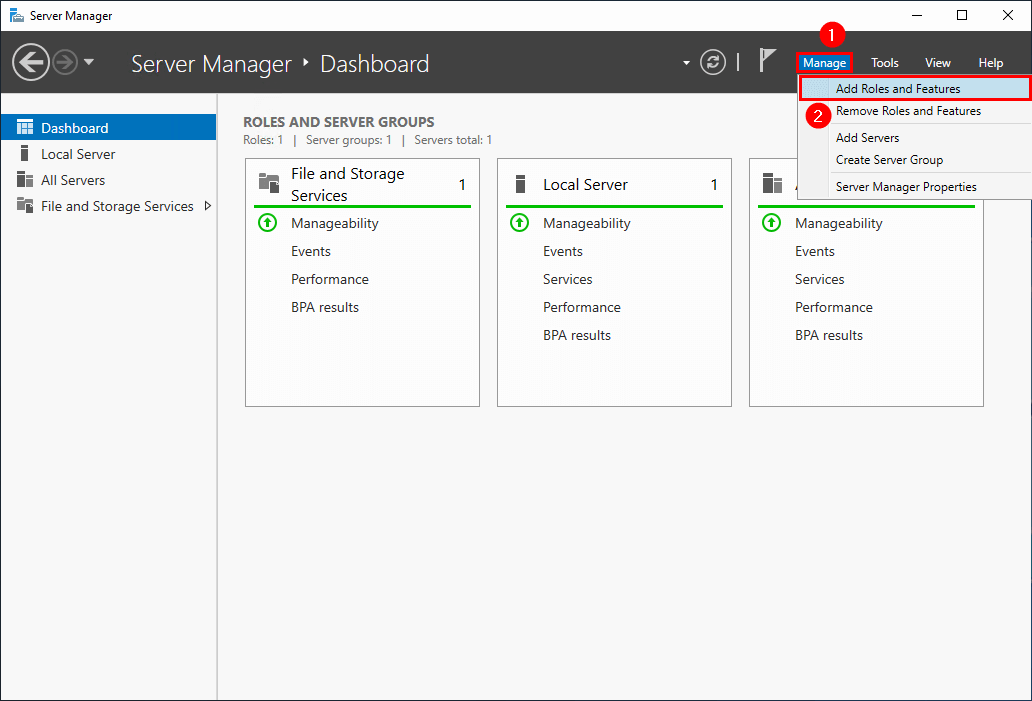The width and height of the screenshot is (1032, 701).
Task: Open Events in File and Storage Services tile
Action: point(311,251)
